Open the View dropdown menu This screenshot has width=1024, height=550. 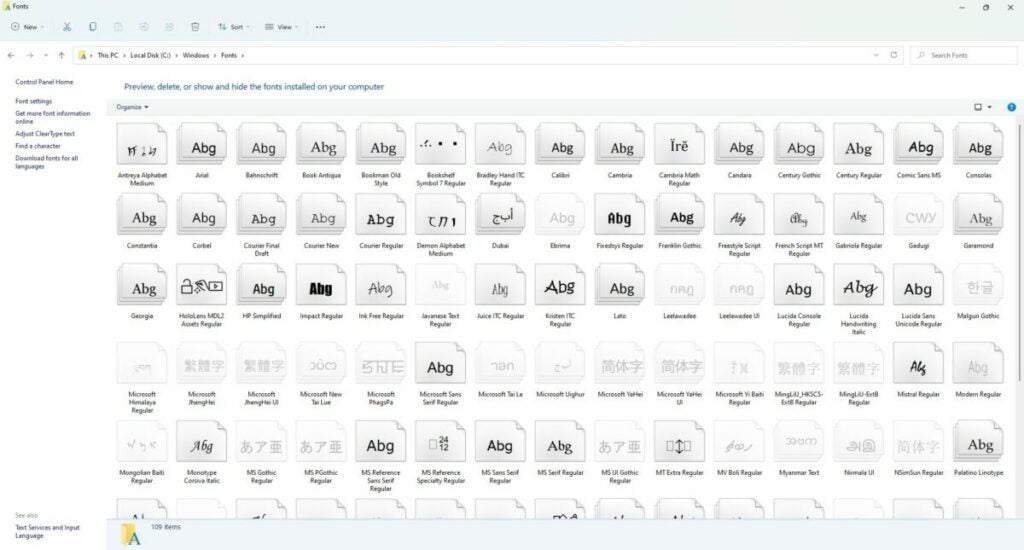[x=281, y=27]
